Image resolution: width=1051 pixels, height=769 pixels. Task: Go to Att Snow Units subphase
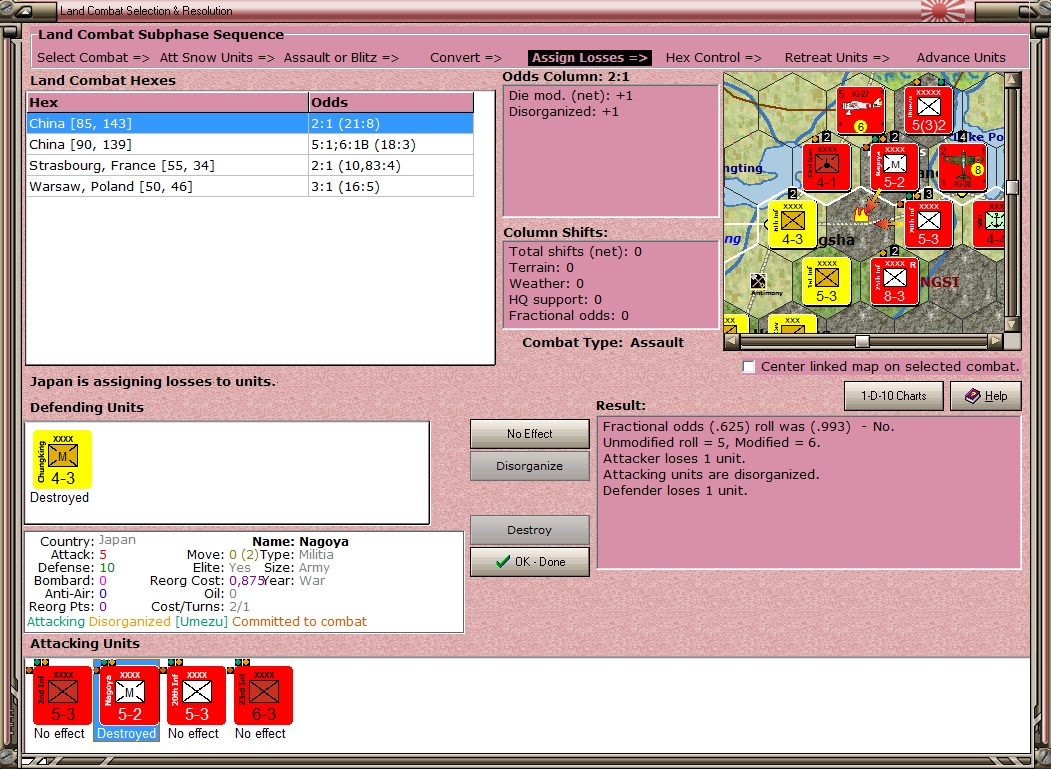point(217,58)
